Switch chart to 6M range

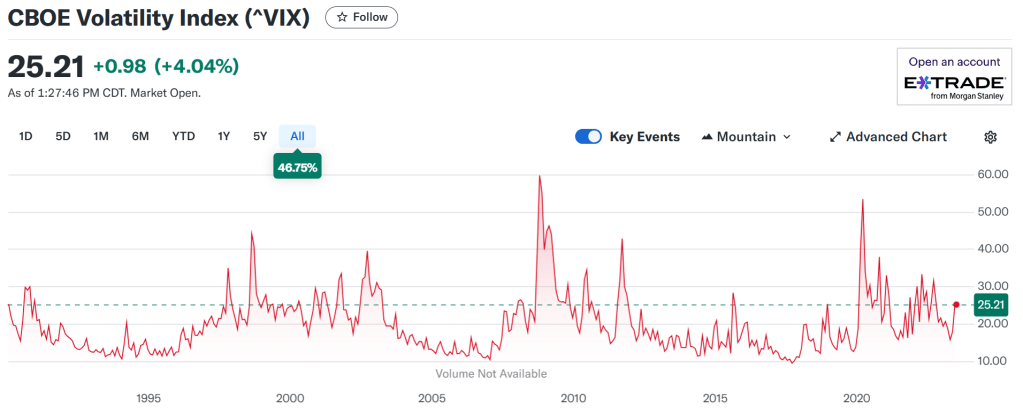click(x=140, y=136)
